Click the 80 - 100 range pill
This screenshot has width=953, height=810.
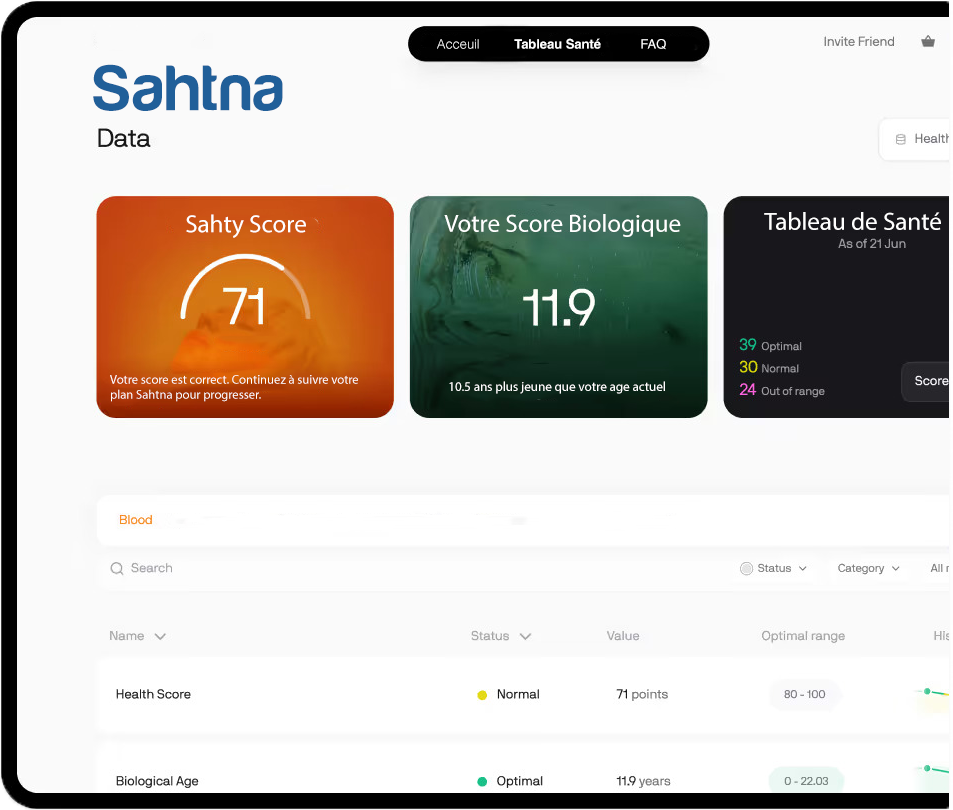click(804, 694)
